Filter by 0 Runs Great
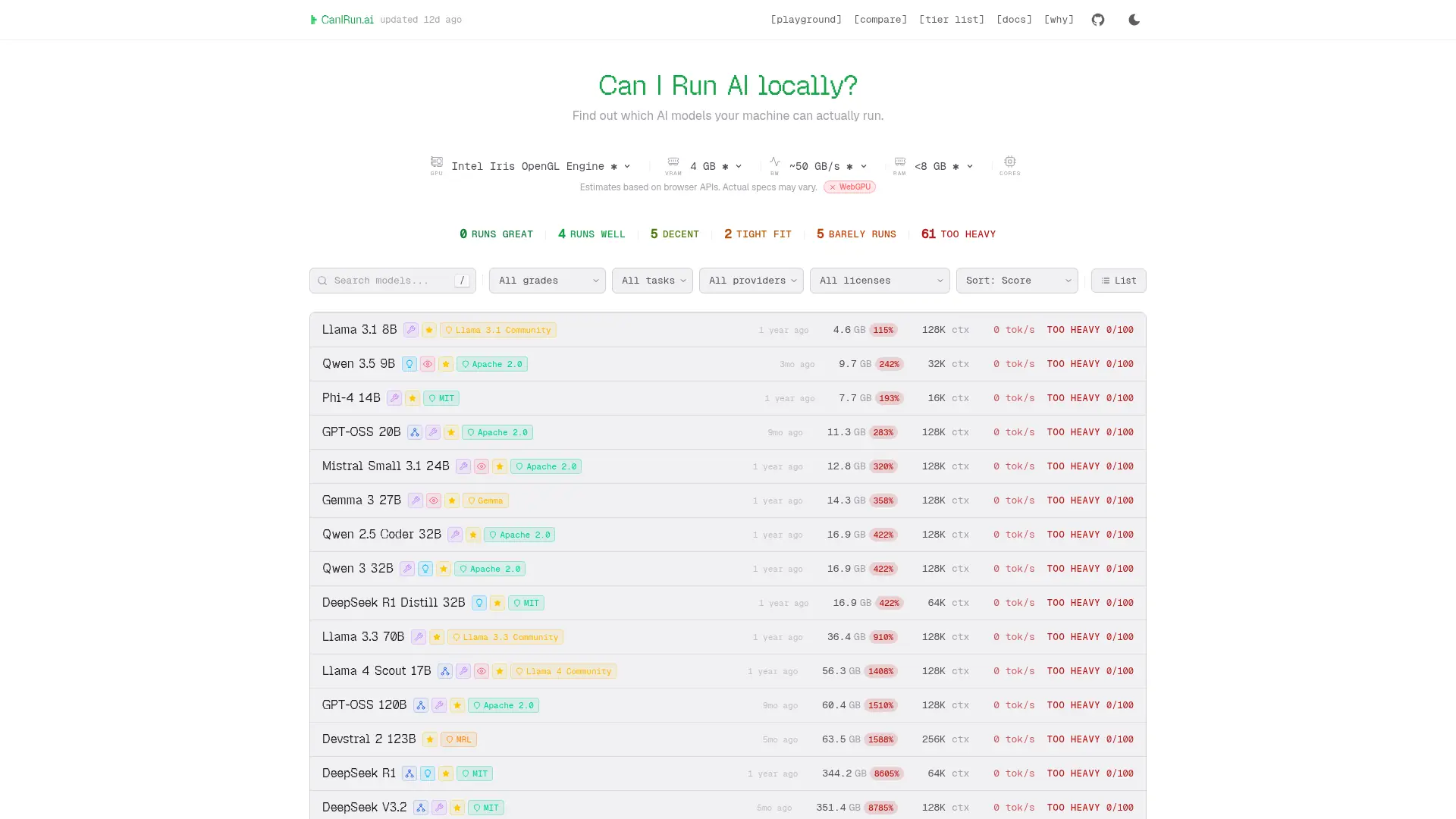This screenshot has width=1456, height=819. click(496, 234)
